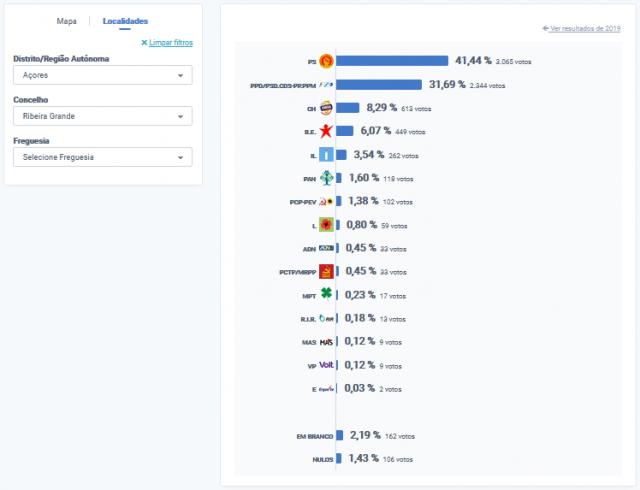Click the CH party logo icon
This screenshot has height=490, width=640.
tap(325, 108)
